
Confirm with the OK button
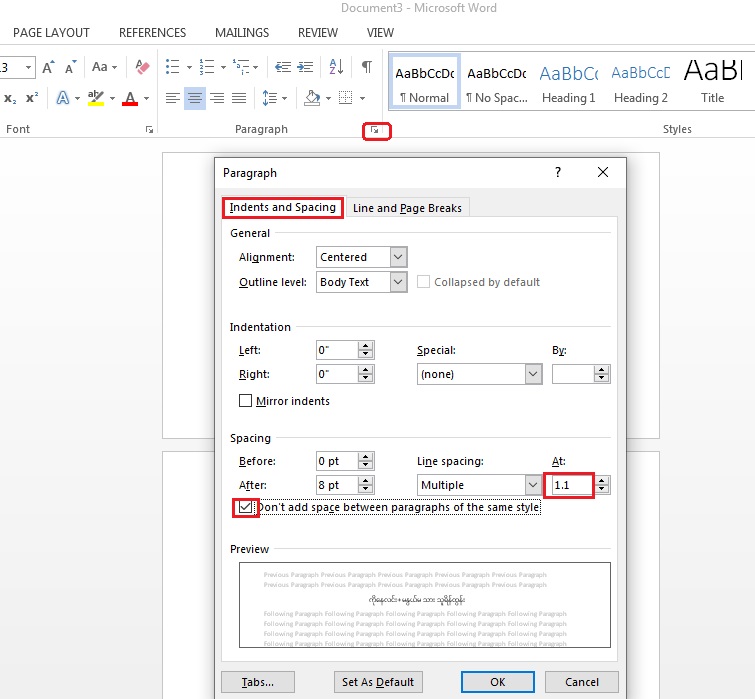point(498,682)
